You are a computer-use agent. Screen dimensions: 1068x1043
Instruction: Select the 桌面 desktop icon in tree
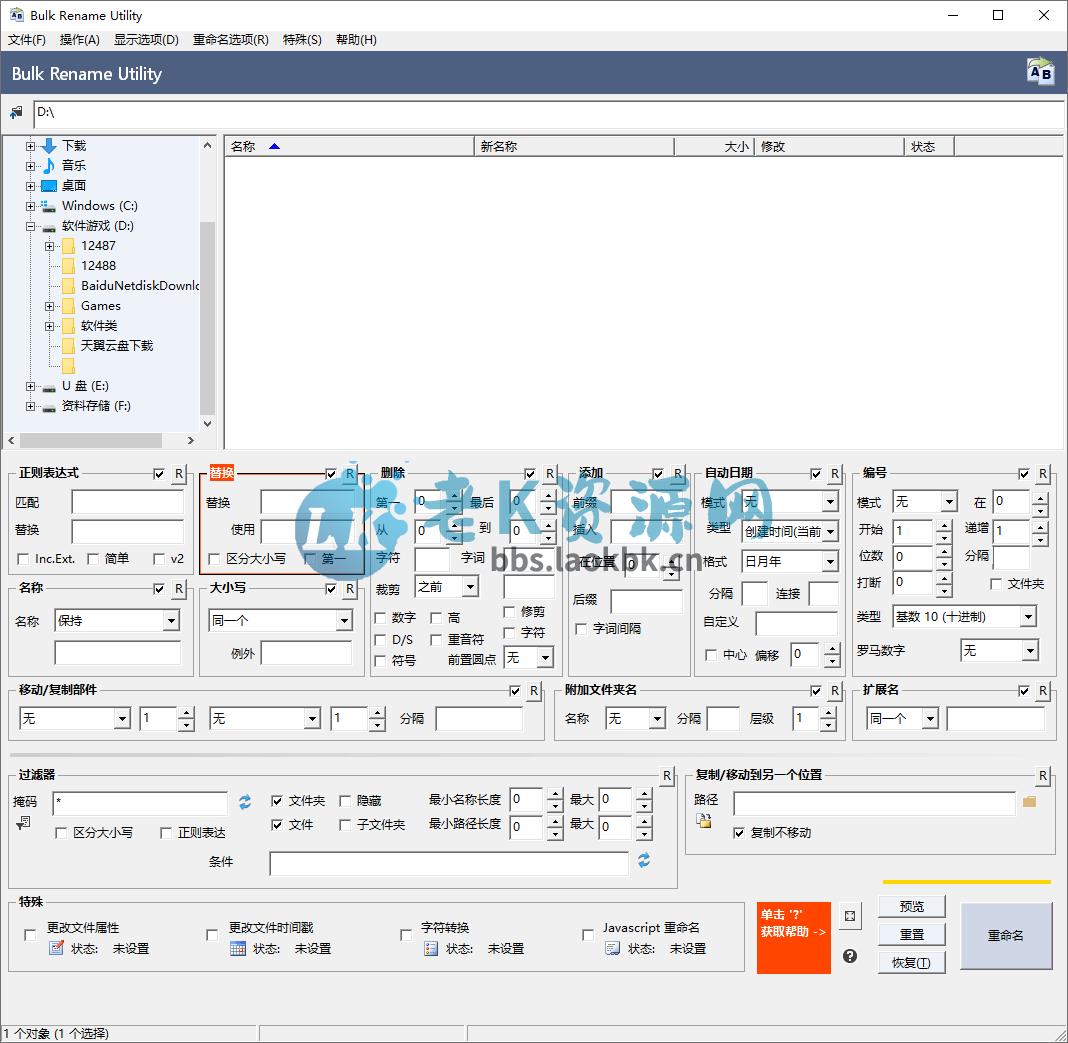tap(49, 186)
